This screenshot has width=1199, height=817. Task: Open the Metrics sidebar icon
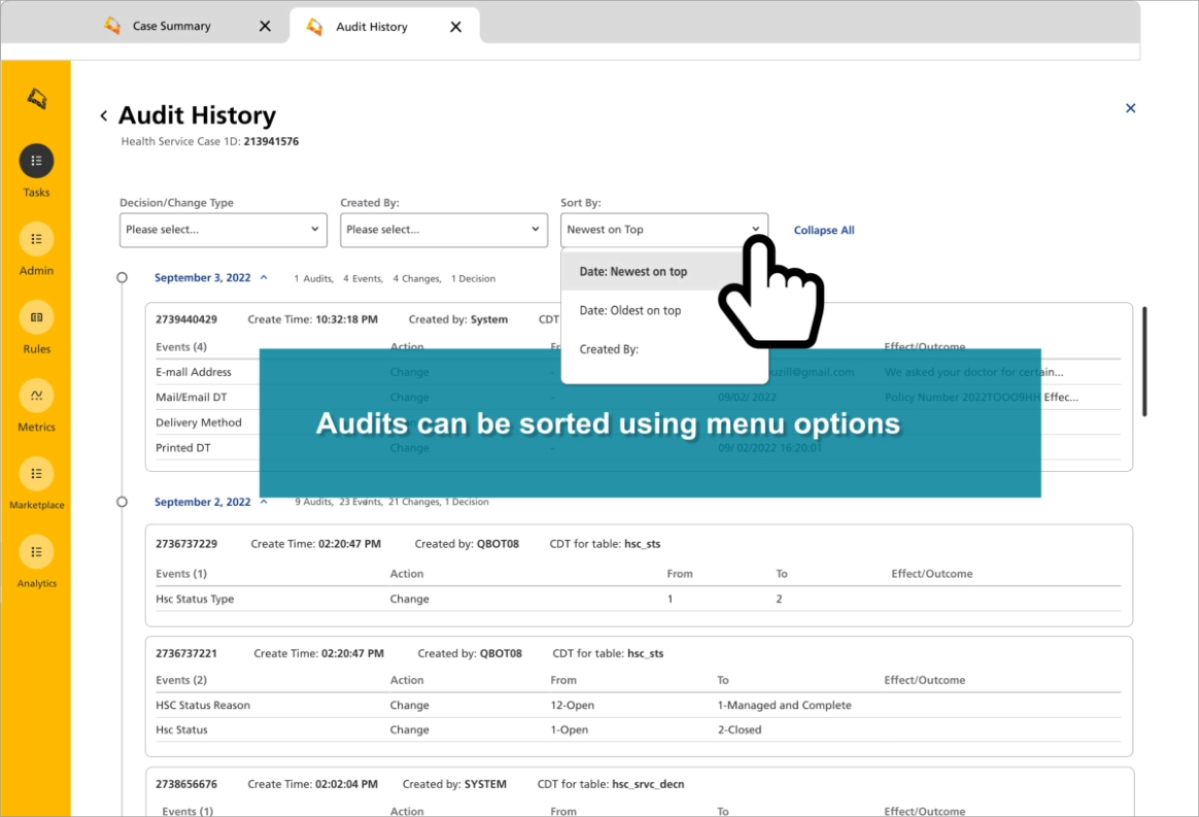36,395
